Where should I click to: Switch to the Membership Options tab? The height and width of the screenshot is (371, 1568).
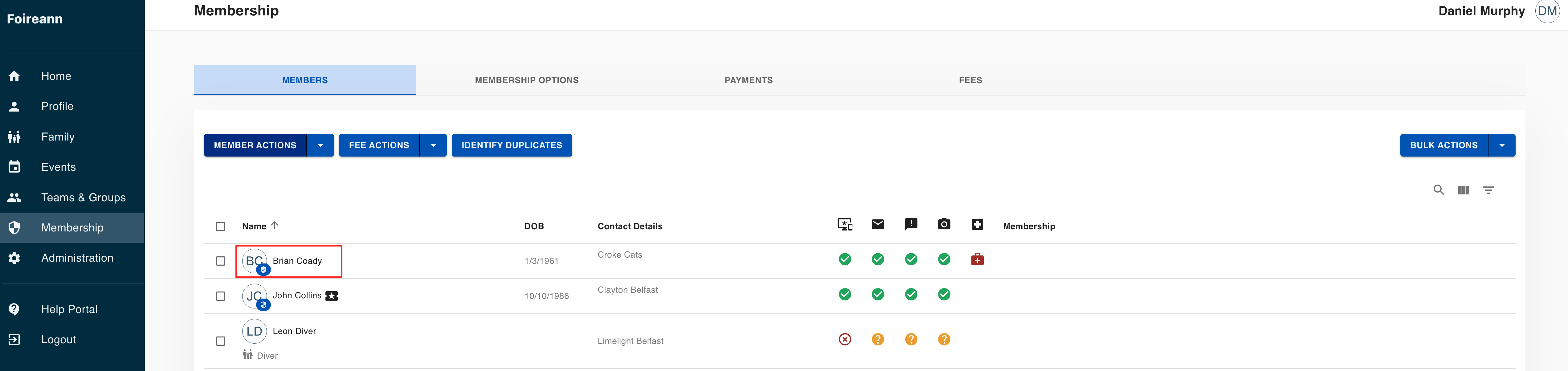(x=527, y=80)
